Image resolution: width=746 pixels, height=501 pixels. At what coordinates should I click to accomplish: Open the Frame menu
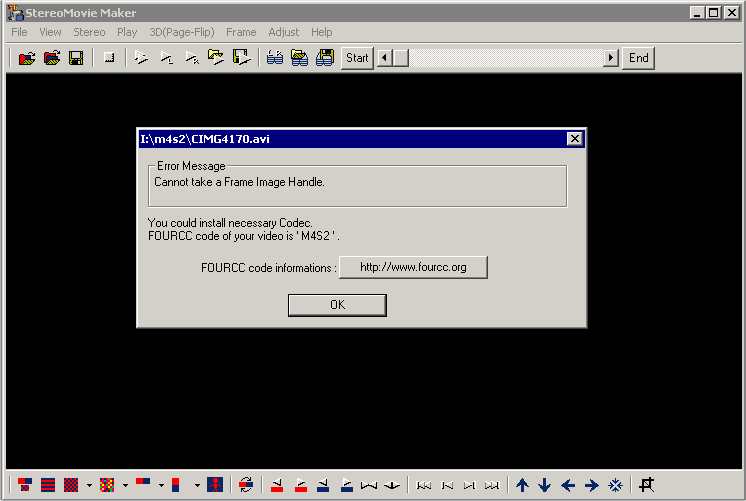pos(241,32)
